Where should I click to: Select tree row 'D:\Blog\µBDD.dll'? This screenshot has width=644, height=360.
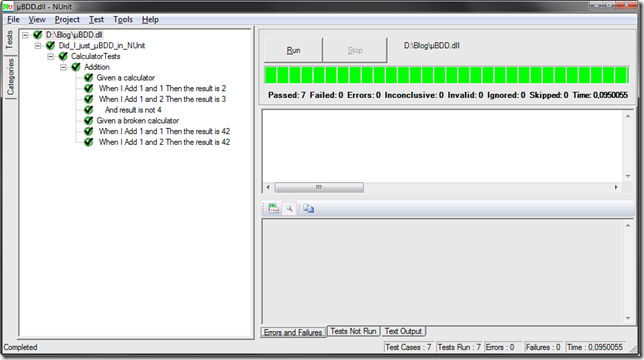[x=74, y=35]
